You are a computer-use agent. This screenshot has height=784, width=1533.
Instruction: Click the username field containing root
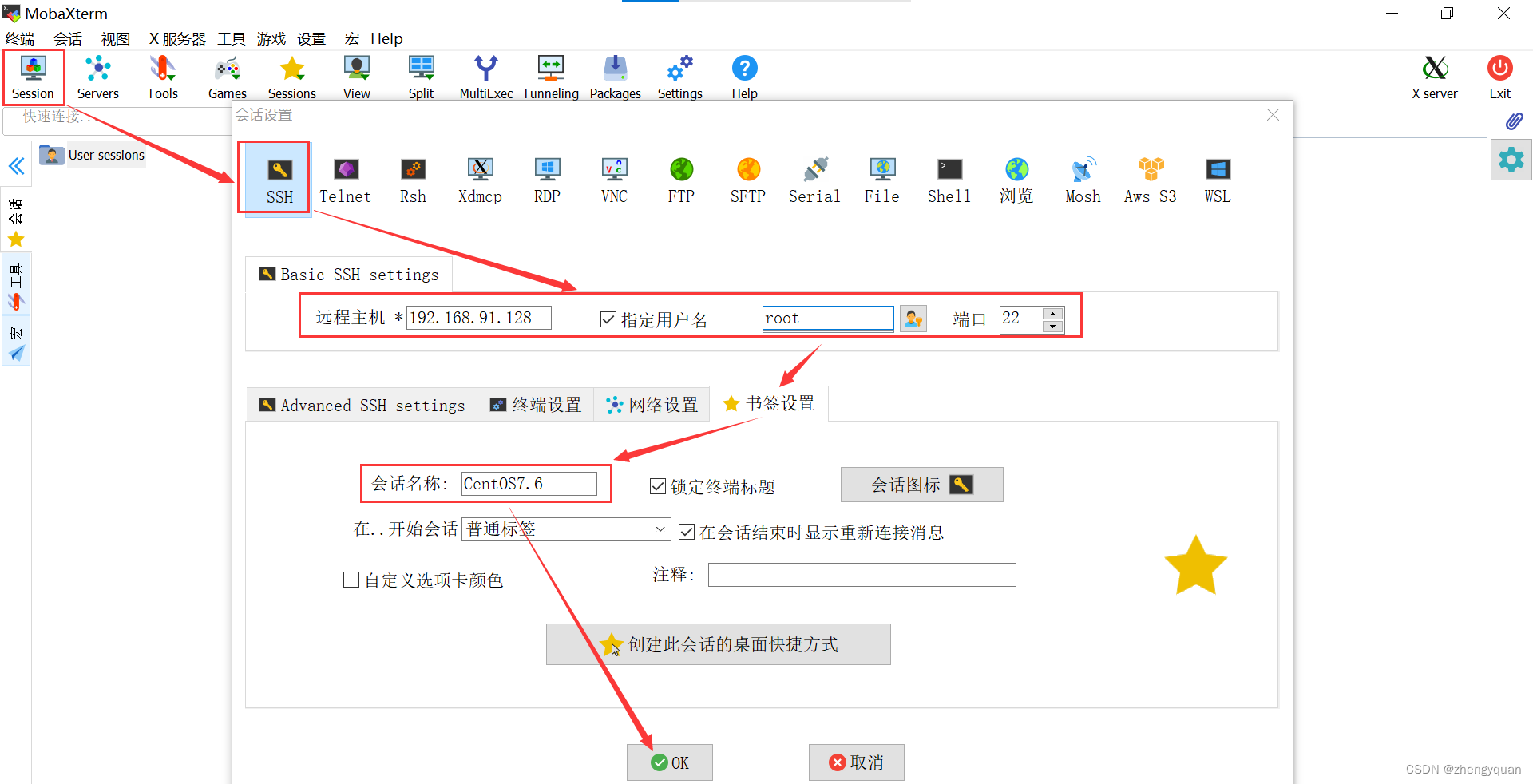(x=828, y=318)
